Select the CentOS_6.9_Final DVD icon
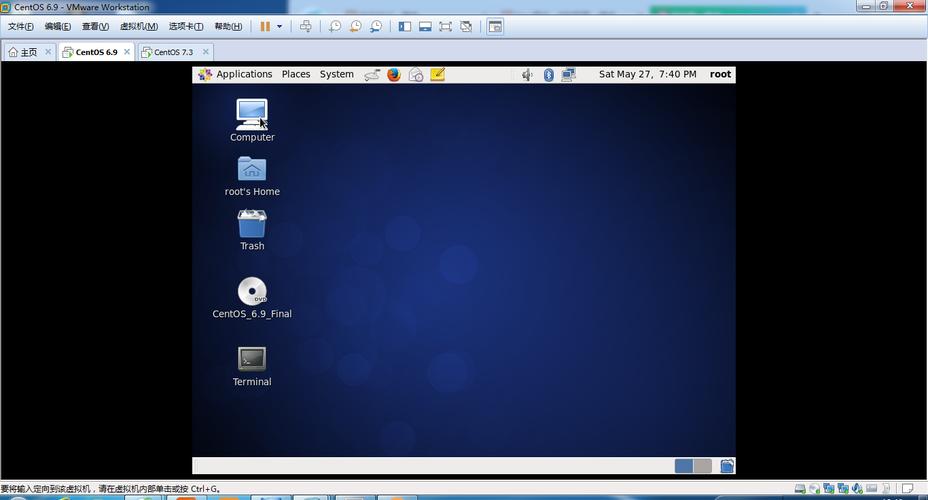Screen dimensions: 928x500 tap(252, 298)
